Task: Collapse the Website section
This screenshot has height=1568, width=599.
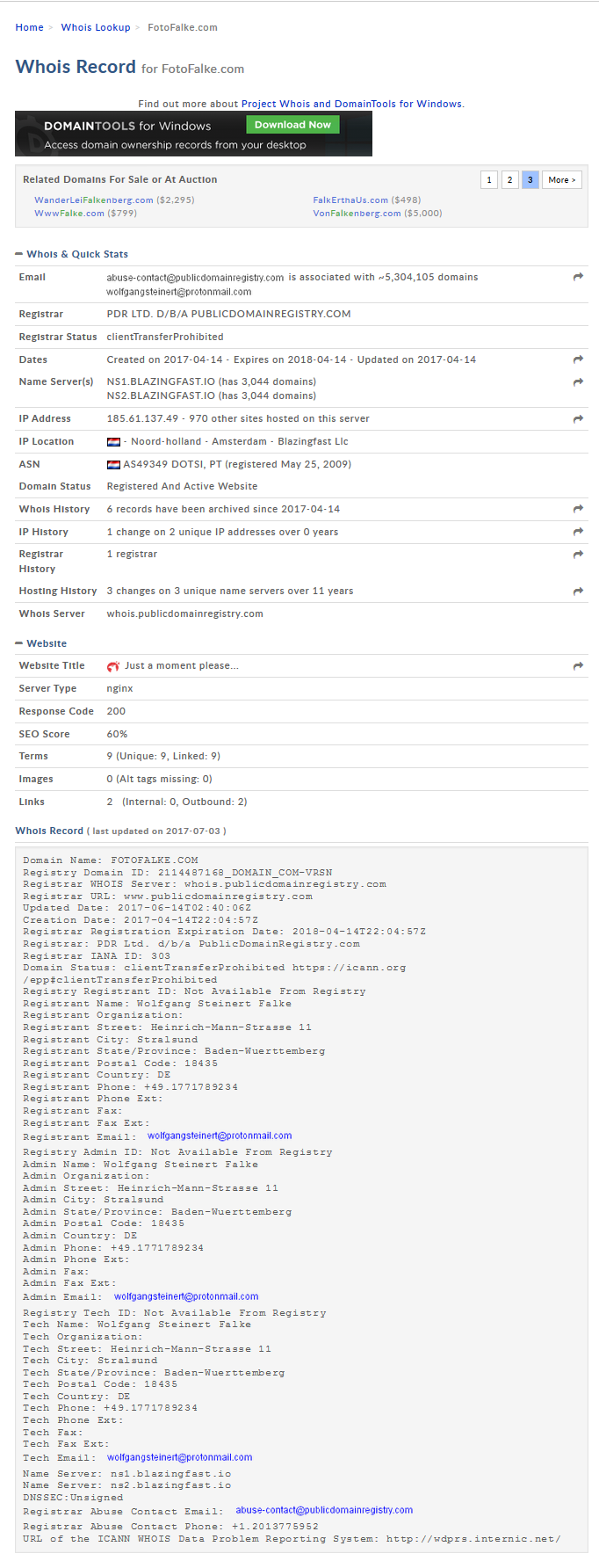Action: click(19, 643)
